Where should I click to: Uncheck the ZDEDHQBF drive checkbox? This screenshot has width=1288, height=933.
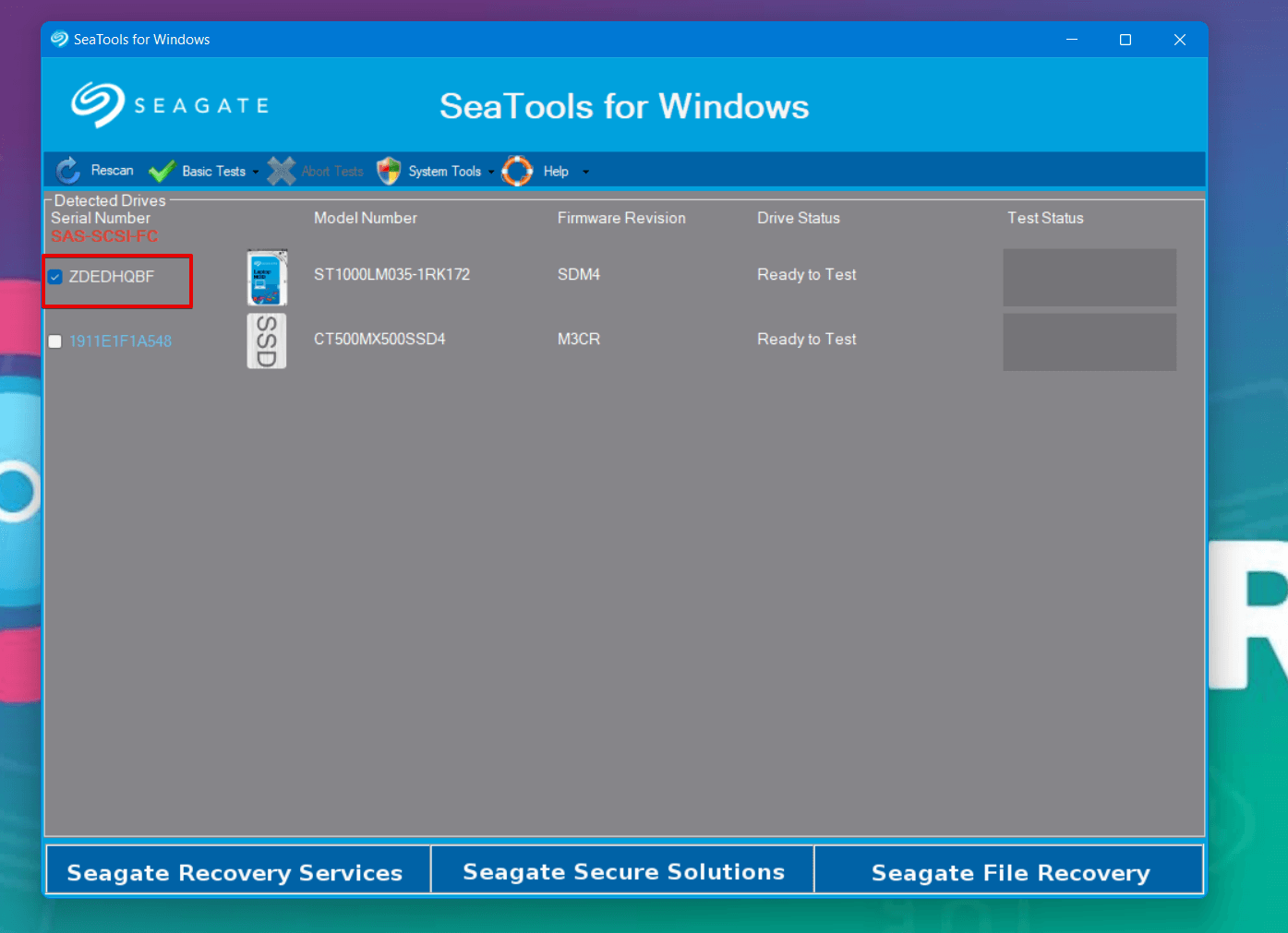coord(55,277)
